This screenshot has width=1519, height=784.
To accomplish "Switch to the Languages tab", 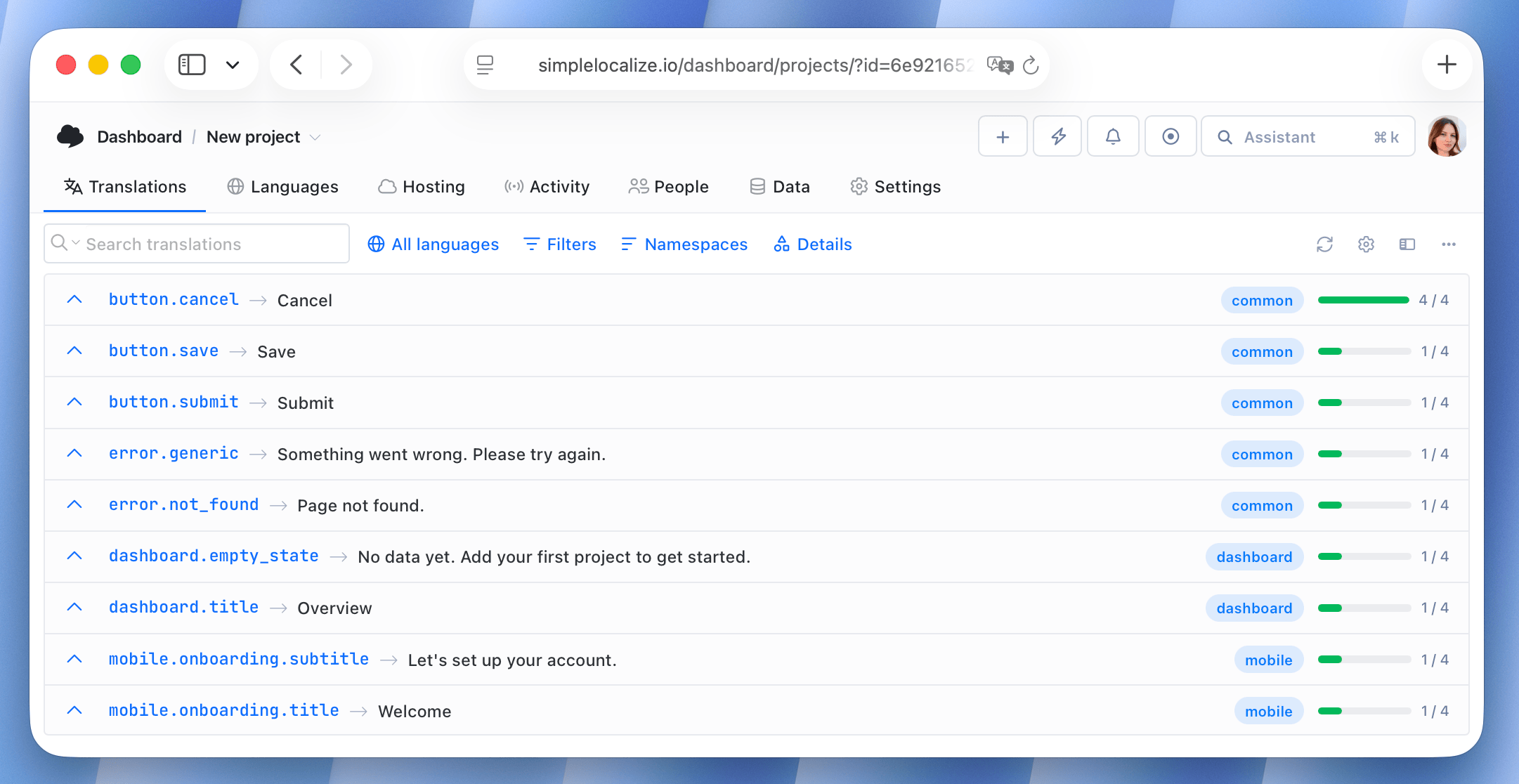I will point(282,187).
